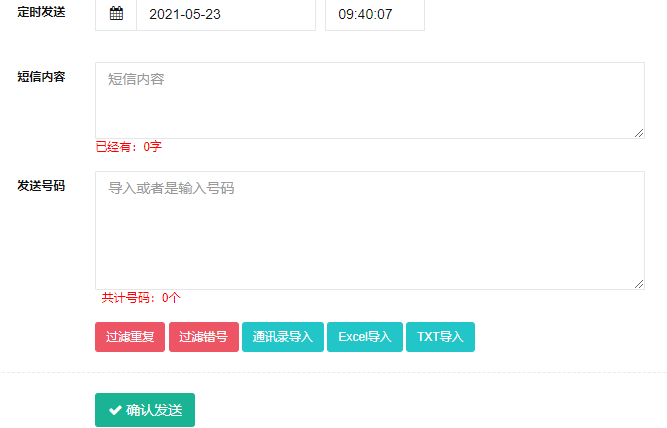Viewport: 667px width, 428px height.
Task: Click the time field showing 09:40:07
Action: point(374,15)
